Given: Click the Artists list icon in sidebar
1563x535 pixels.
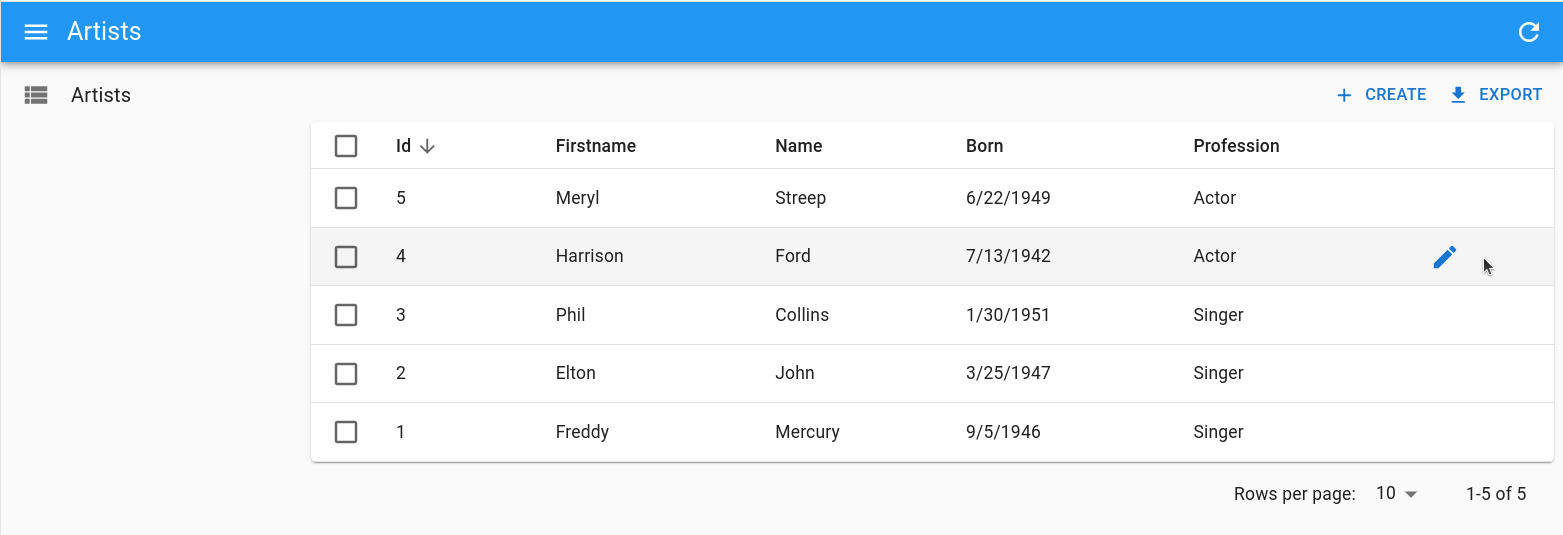Looking at the screenshot, I should tap(36, 95).
